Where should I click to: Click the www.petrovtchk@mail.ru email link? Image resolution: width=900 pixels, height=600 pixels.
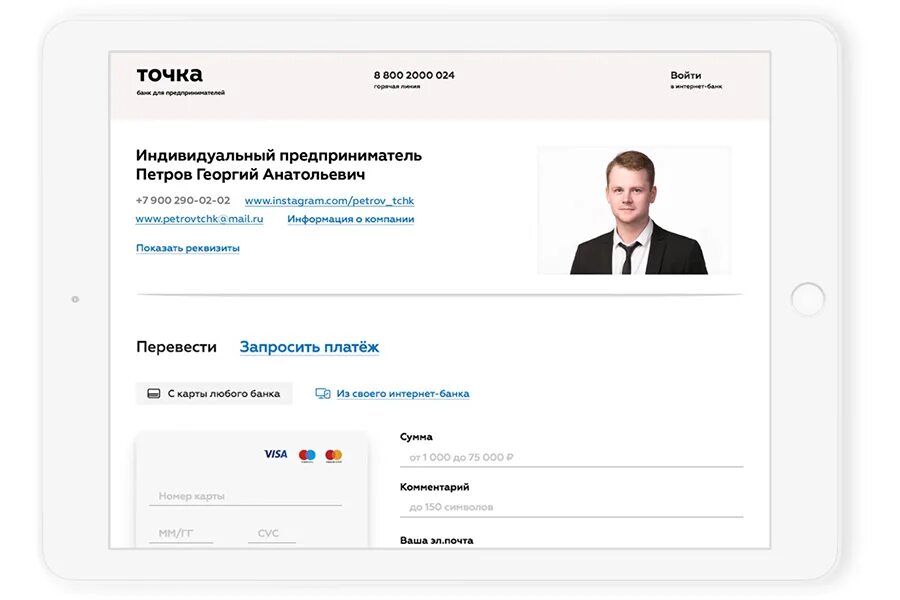click(199, 219)
